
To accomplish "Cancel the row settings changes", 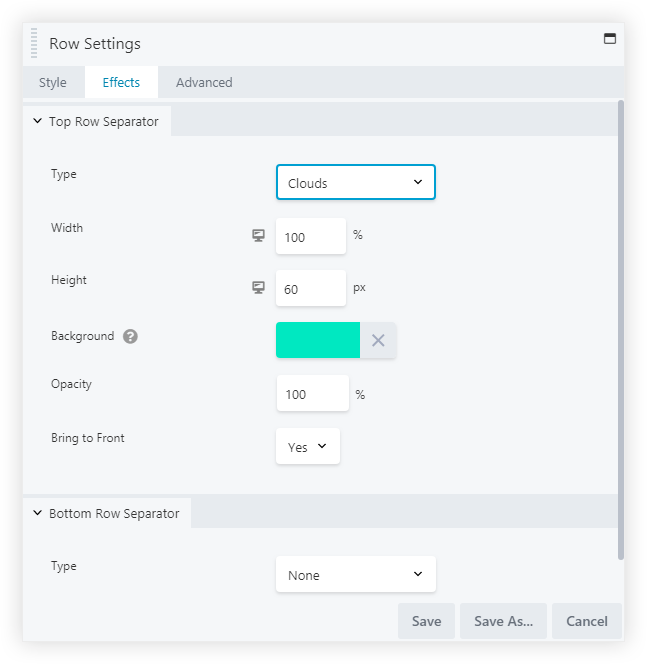I will tap(586, 621).
